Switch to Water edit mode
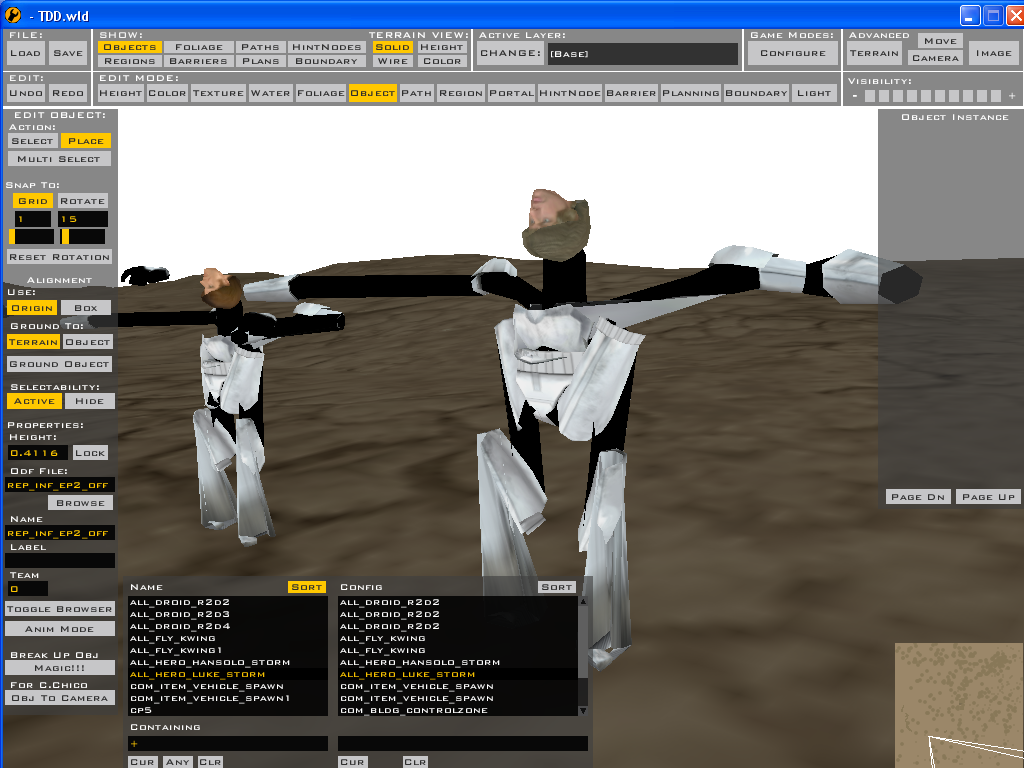This screenshot has width=1024, height=768. tap(270, 93)
